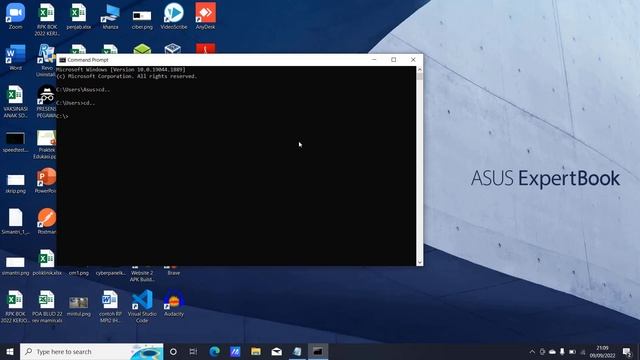Click the Command Prompt taskbar button
Screen dimensions: 640x360
(318, 351)
